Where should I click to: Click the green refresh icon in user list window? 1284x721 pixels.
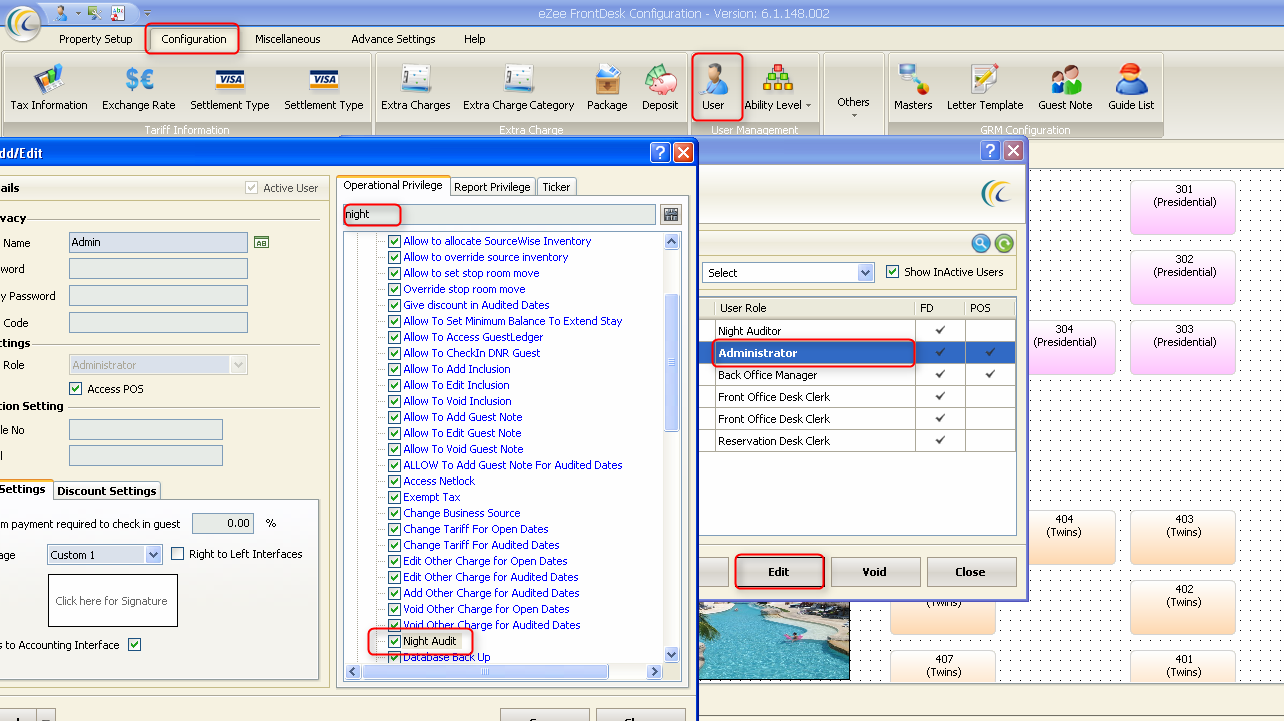[1003, 243]
